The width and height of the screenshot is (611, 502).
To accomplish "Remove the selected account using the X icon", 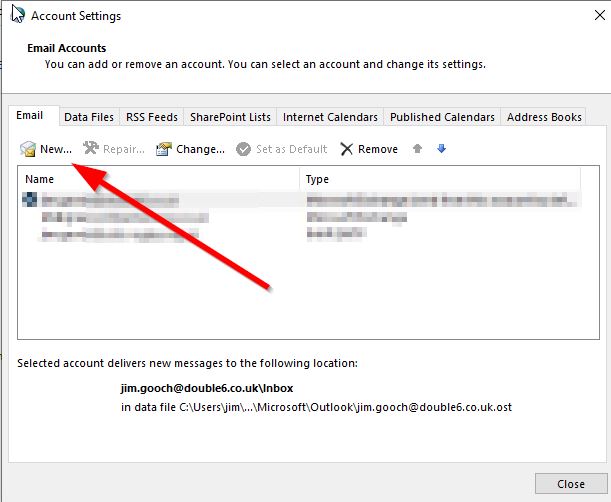I will coord(347,149).
